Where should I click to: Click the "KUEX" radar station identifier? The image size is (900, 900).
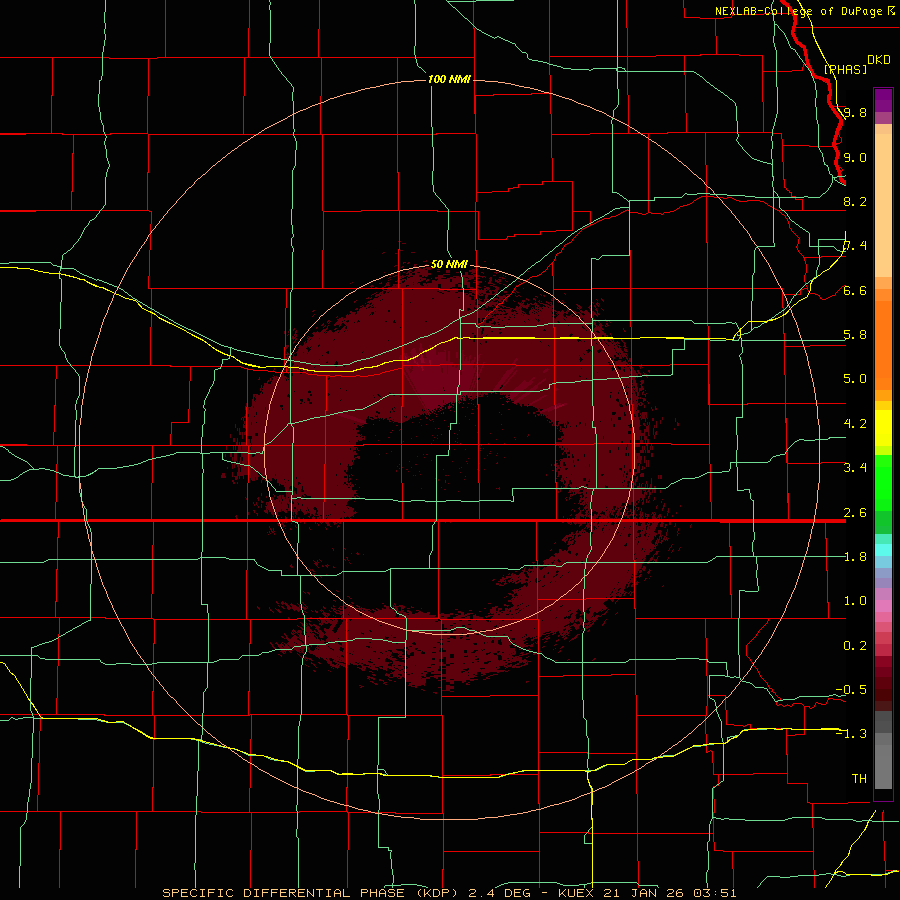[575, 893]
